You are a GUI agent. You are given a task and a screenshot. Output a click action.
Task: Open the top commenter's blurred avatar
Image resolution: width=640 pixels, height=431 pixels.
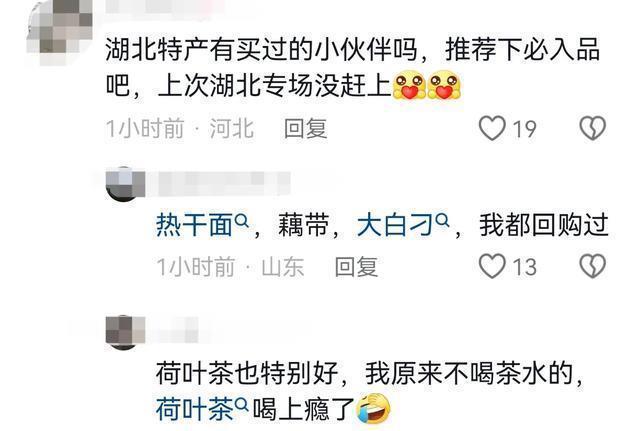click(59, 32)
